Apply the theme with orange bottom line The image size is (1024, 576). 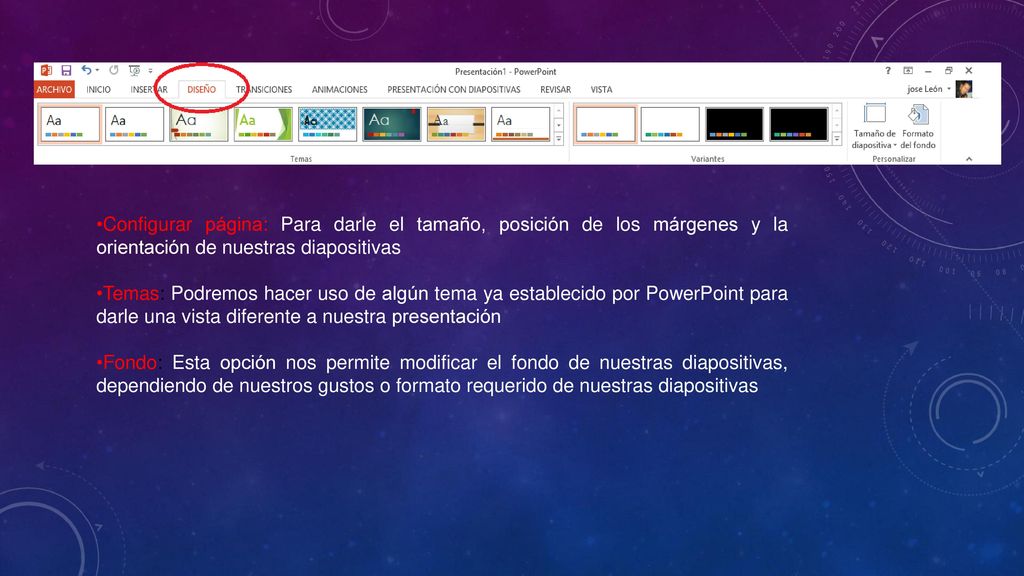coord(520,124)
